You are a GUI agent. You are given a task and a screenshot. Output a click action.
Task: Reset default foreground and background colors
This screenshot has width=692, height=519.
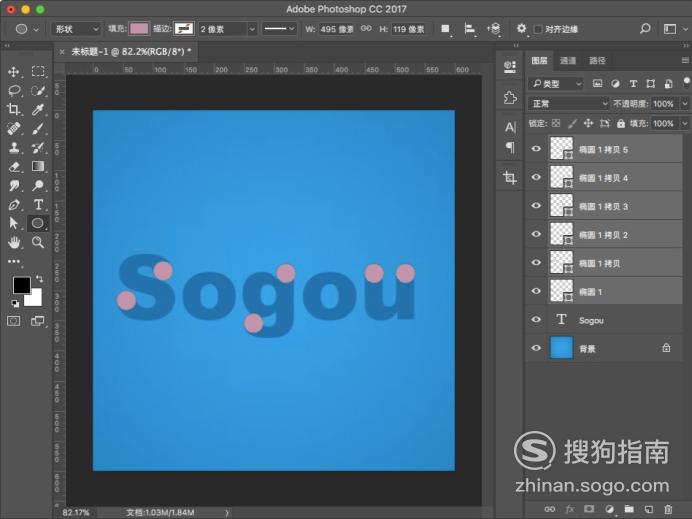(x=15, y=303)
